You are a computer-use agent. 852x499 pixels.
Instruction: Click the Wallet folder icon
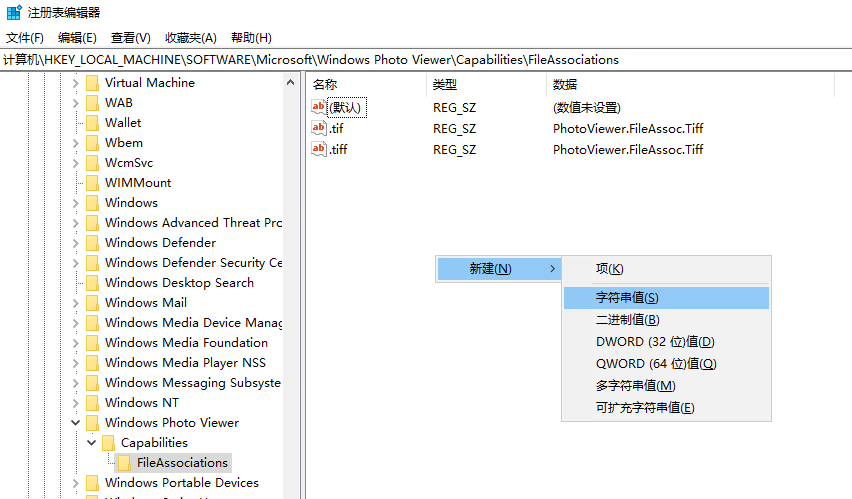pos(92,123)
